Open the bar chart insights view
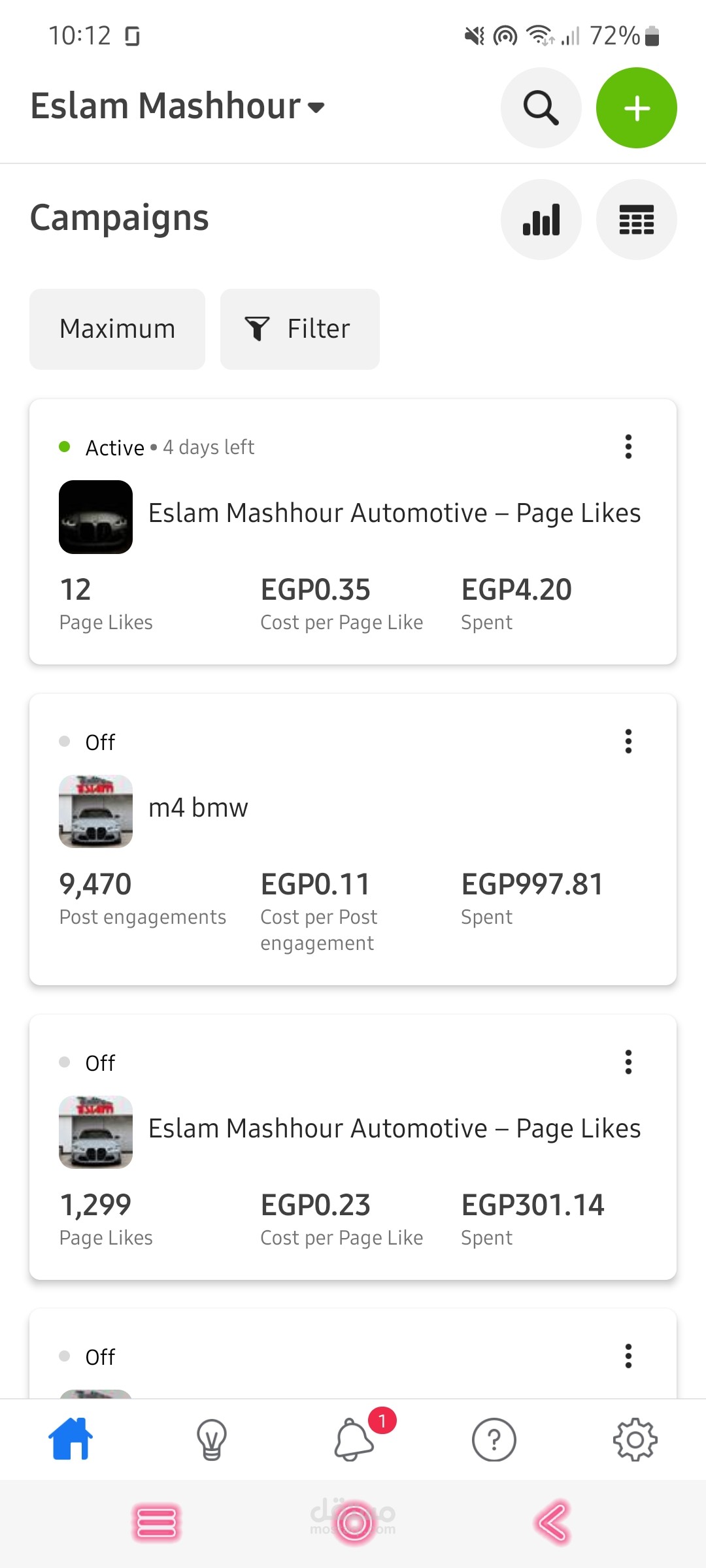Image resolution: width=706 pixels, height=1568 pixels. click(x=541, y=220)
